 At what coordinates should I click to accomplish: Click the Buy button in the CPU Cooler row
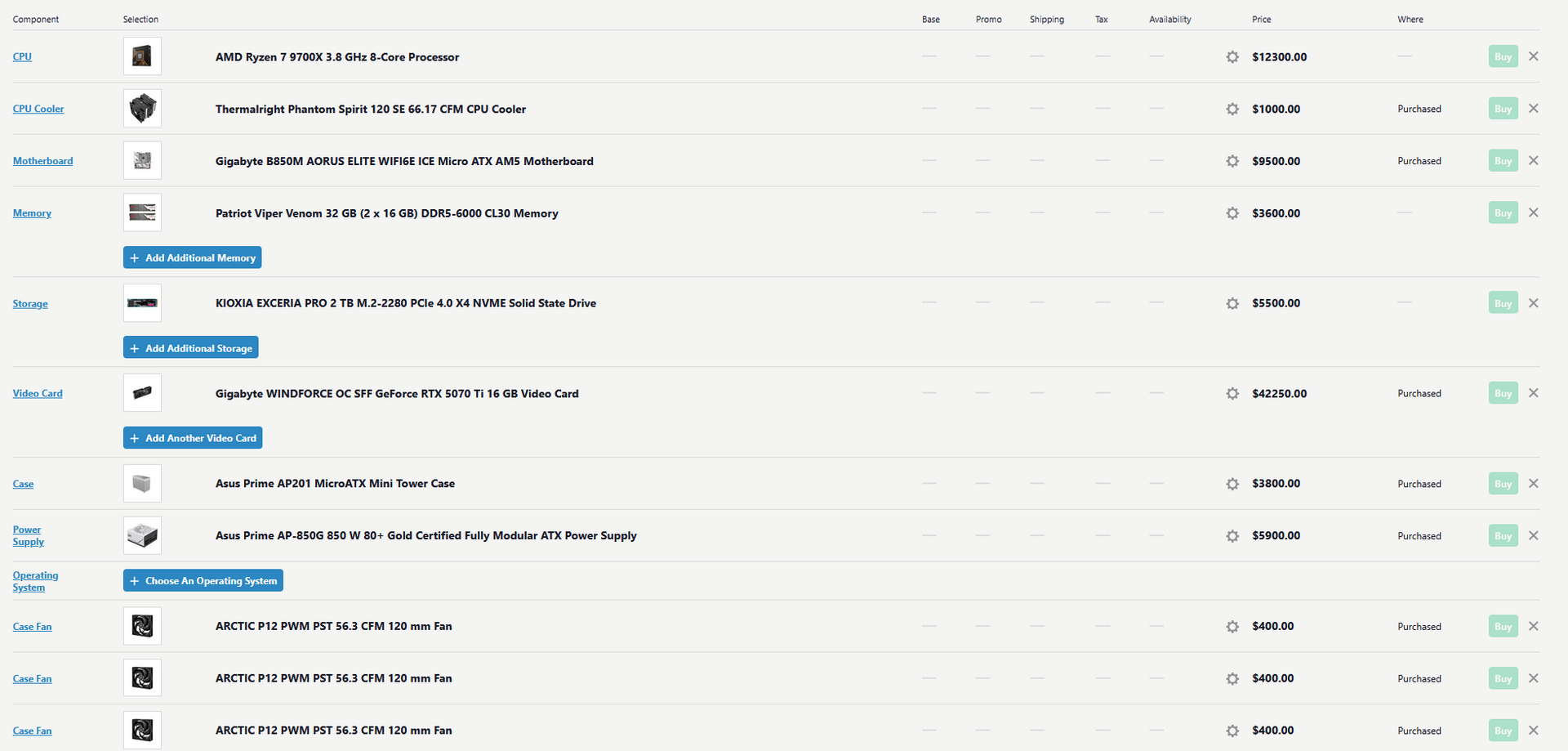pyautogui.click(x=1503, y=109)
